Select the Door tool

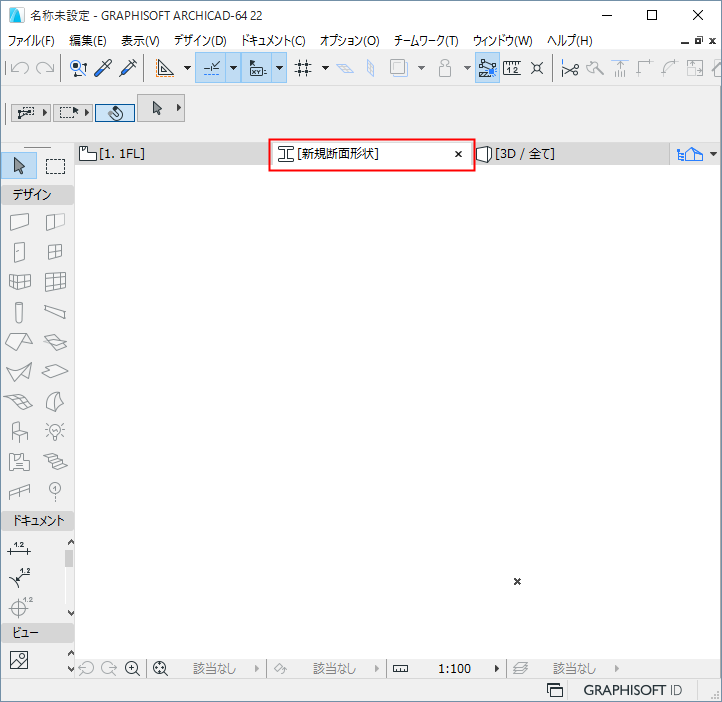click(19, 252)
